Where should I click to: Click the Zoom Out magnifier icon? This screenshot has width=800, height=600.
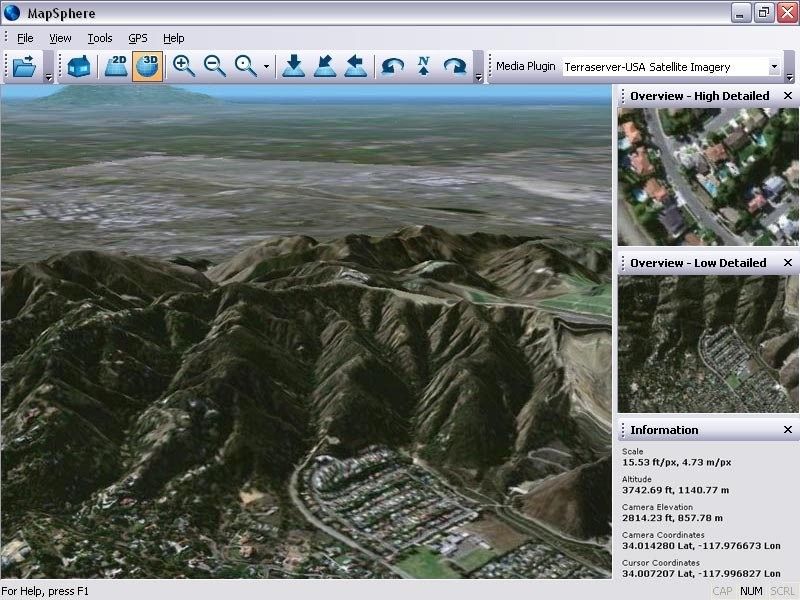point(215,66)
